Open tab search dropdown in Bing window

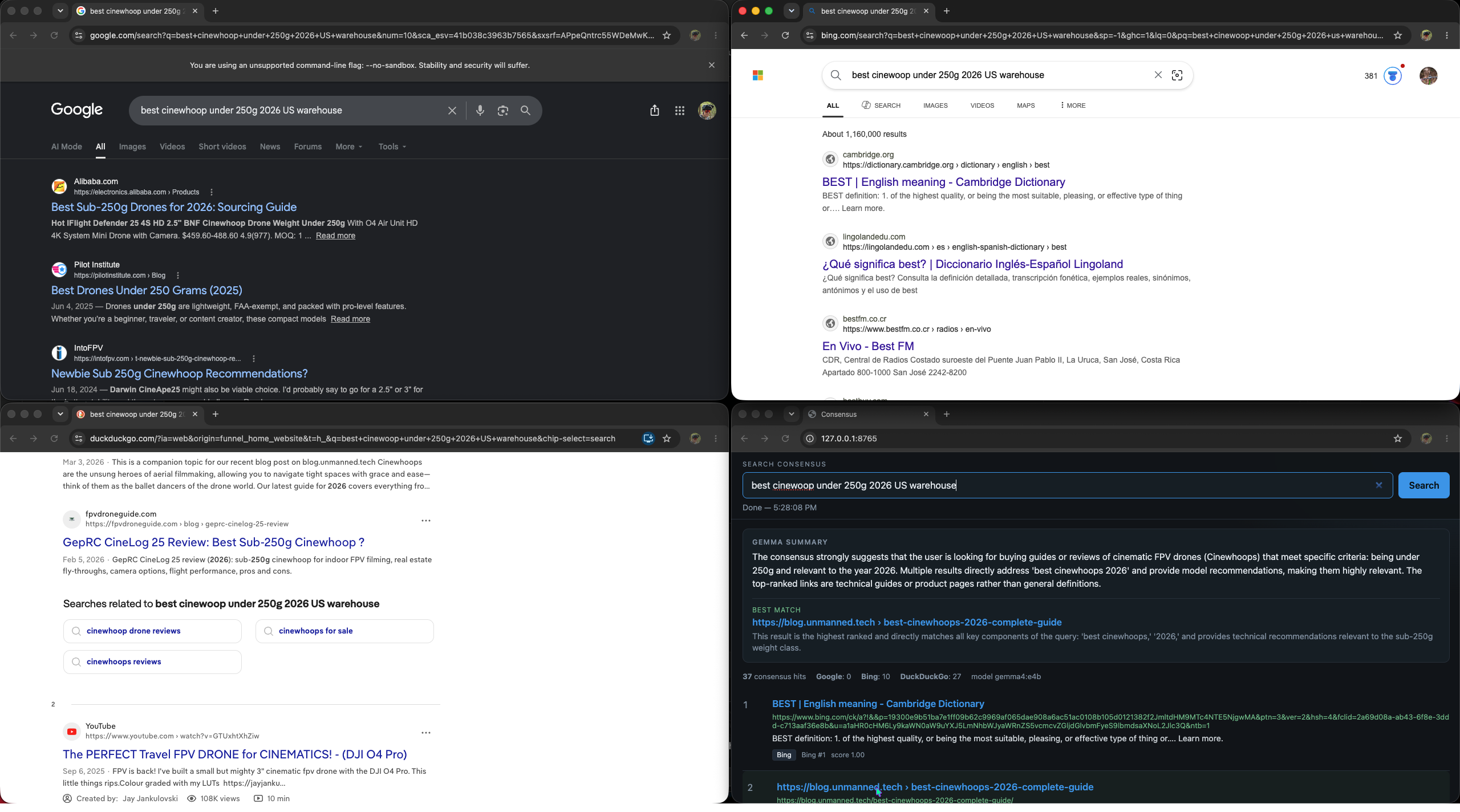(x=791, y=11)
